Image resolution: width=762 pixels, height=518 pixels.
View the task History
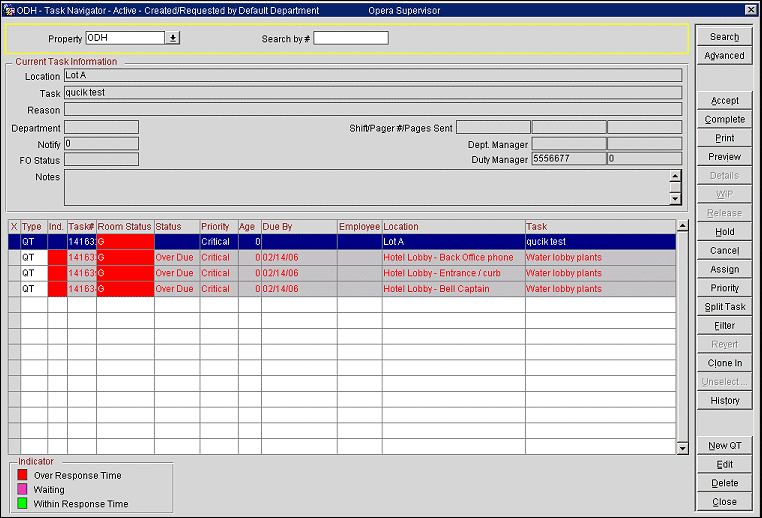pos(724,401)
